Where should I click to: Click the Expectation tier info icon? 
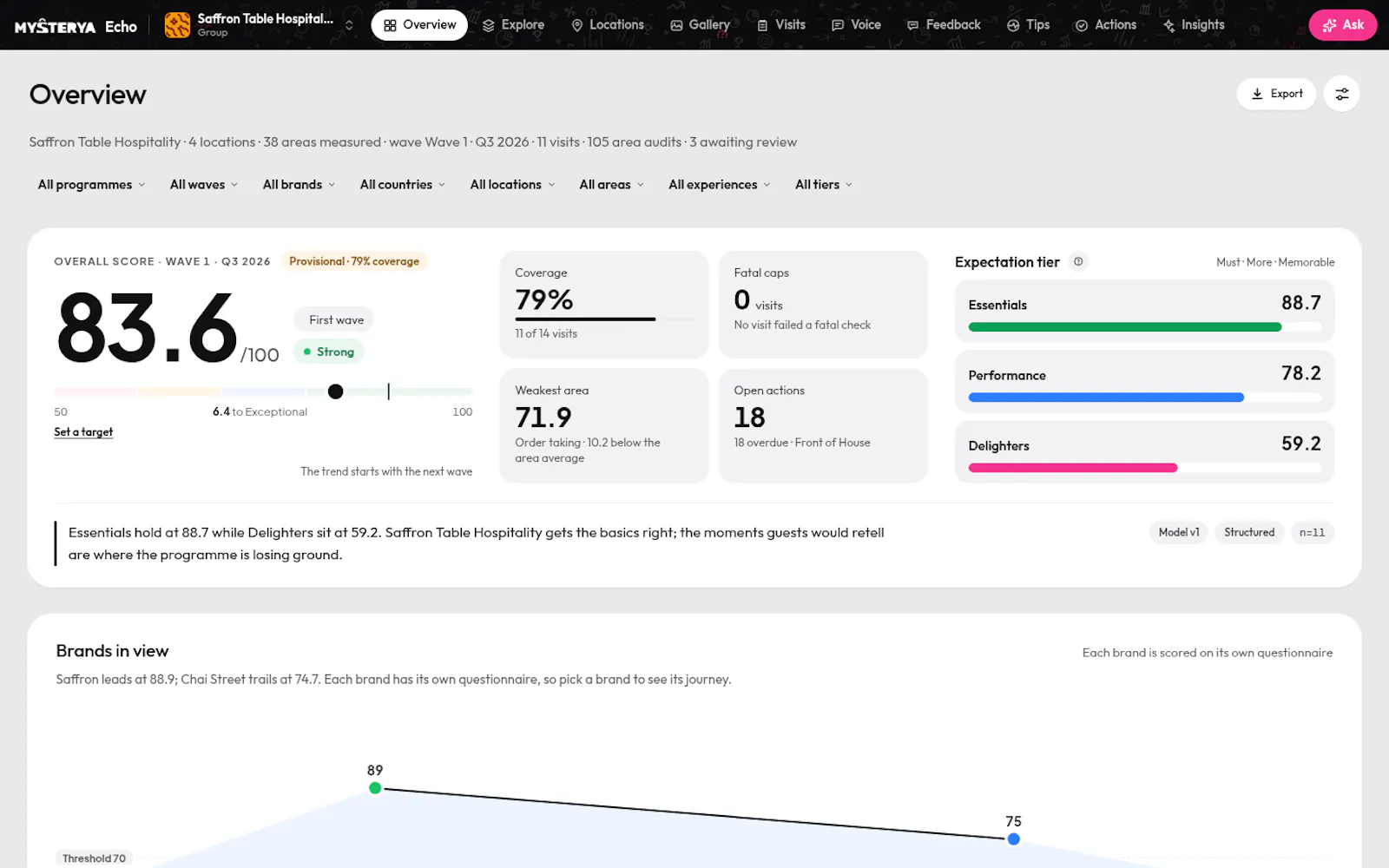(1078, 261)
